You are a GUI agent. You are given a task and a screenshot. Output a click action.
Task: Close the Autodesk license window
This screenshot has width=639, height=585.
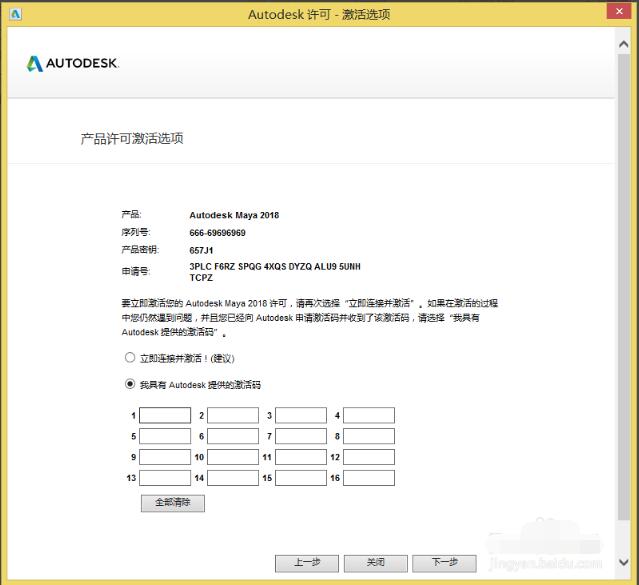click(x=619, y=11)
